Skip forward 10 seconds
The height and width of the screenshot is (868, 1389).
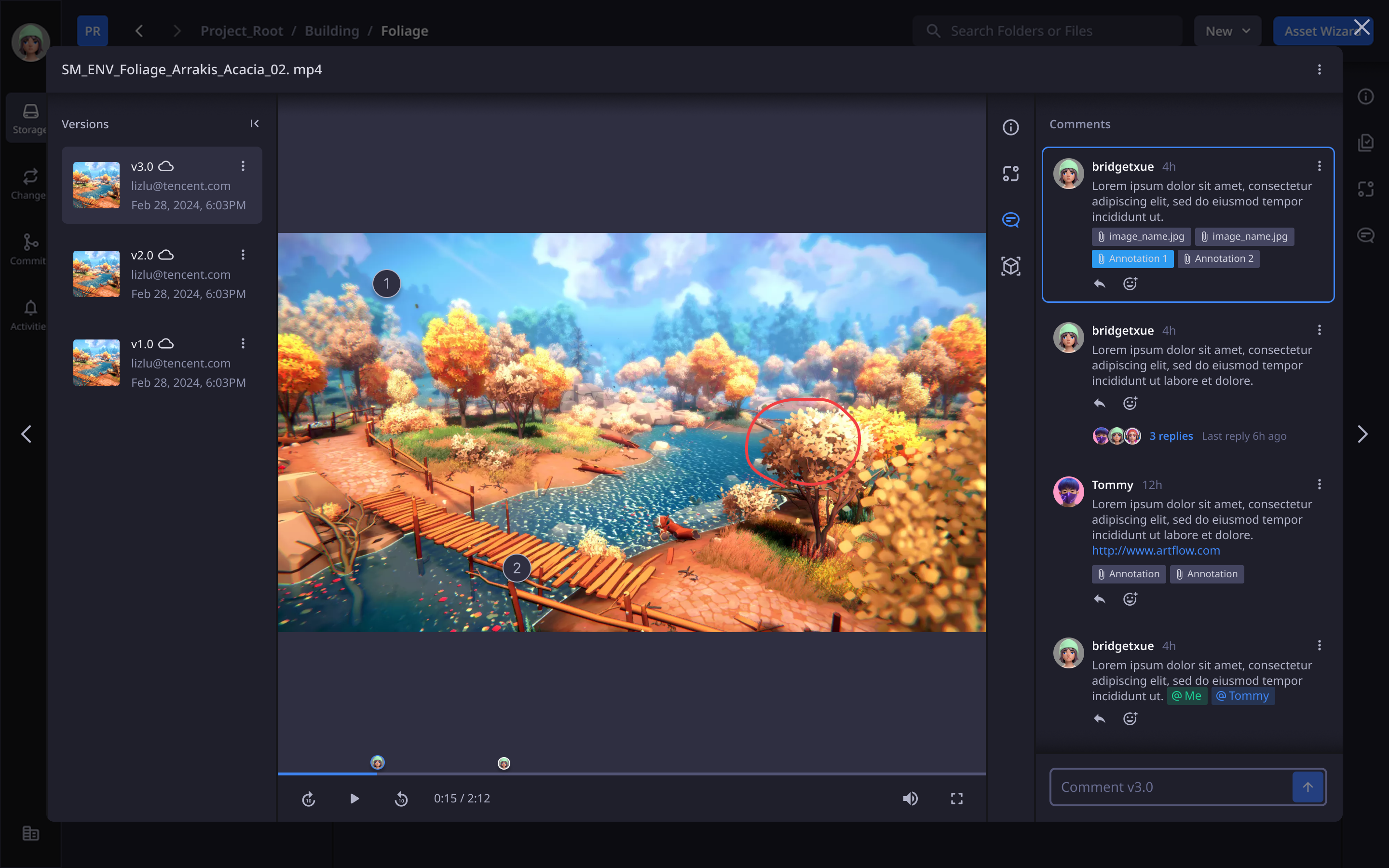tap(308, 799)
